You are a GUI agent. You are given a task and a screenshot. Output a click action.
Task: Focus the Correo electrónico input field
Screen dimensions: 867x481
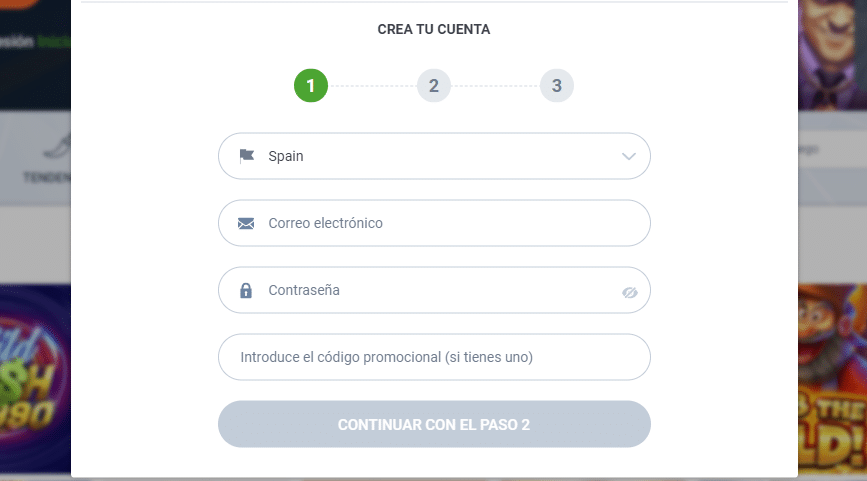(434, 223)
